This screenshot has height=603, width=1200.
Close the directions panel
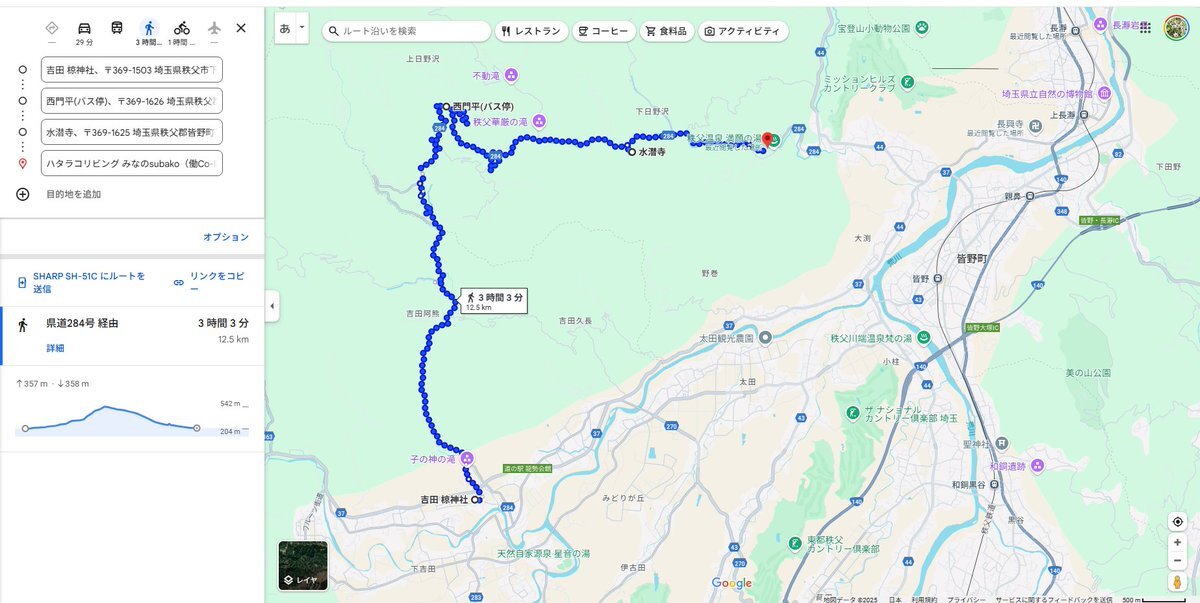coord(241,28)
